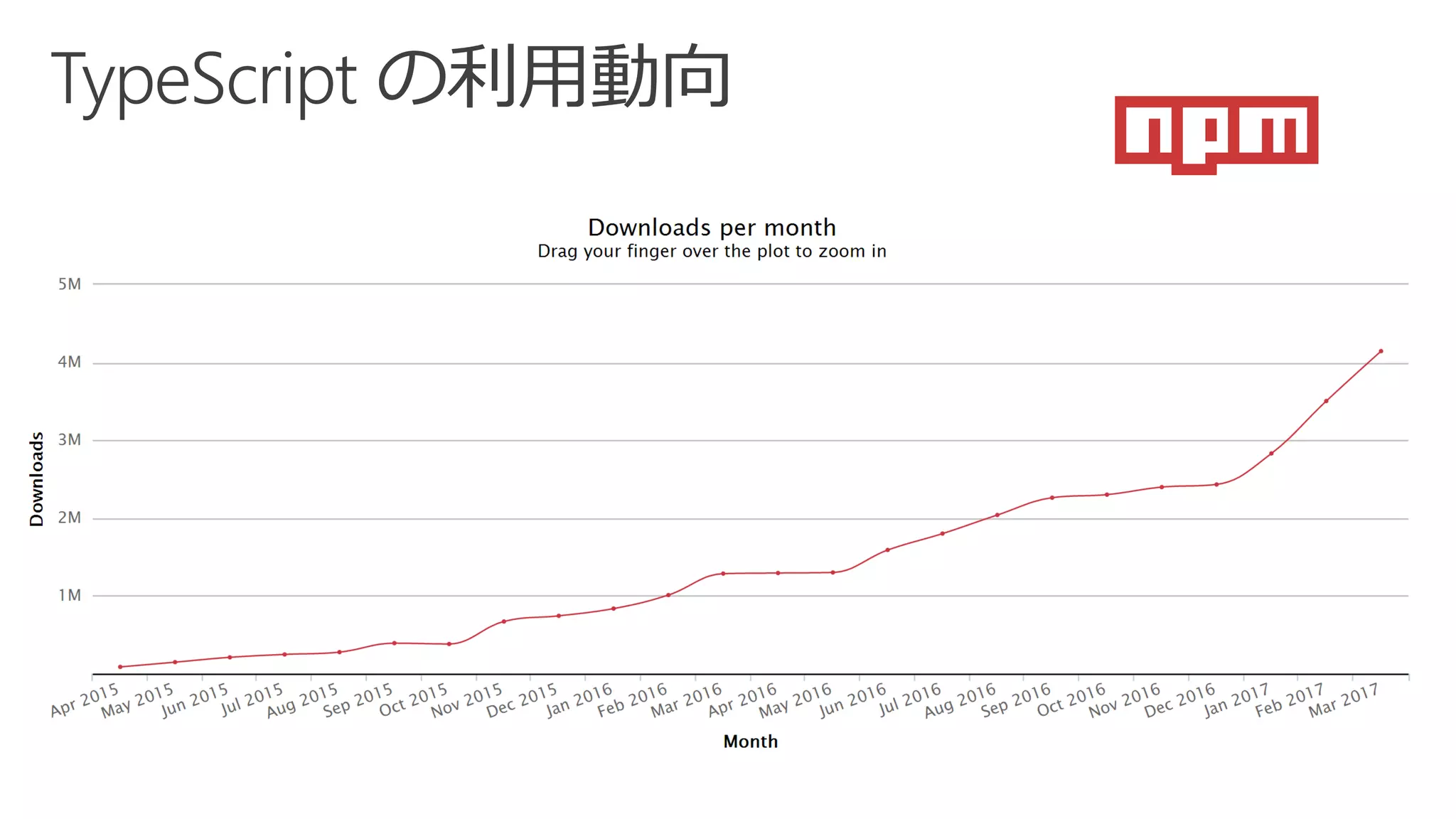Click the Aug 2016 axis label
1456x819 pixels.
pyautogui.click(x=960, y=700)
